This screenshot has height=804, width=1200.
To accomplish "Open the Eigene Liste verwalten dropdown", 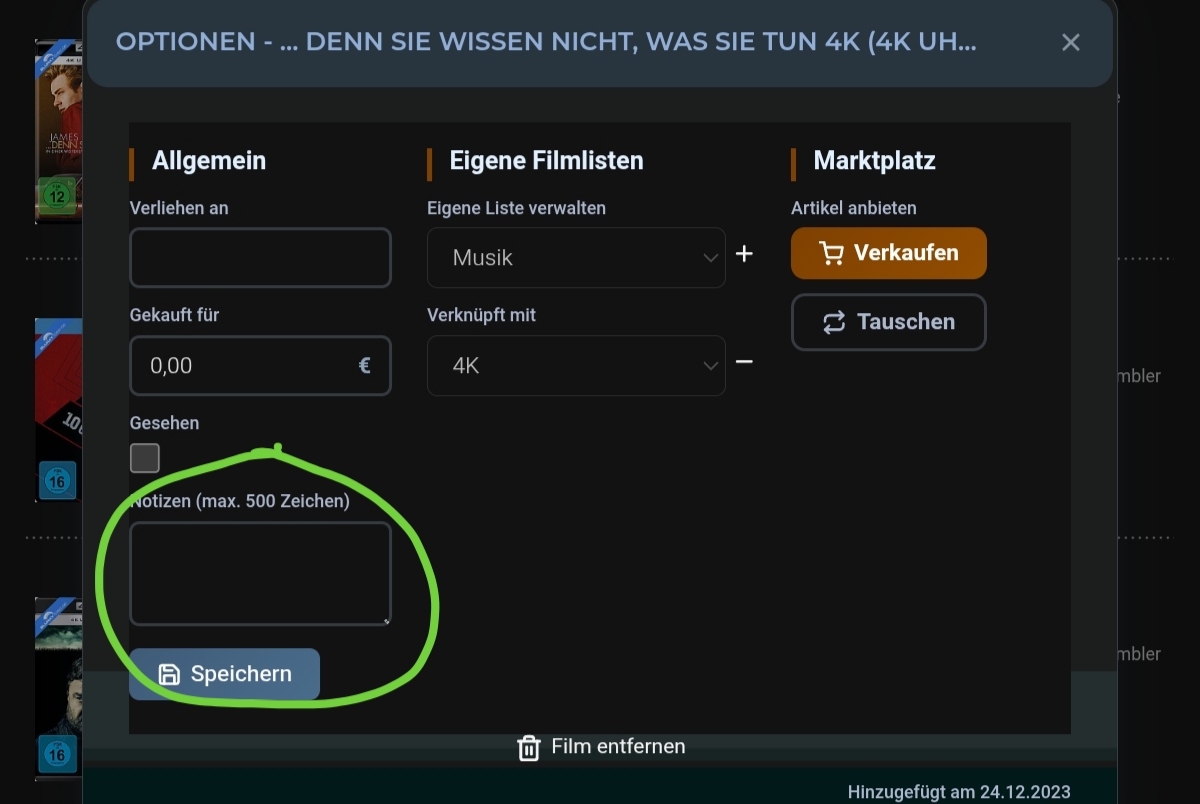I will (x=576, y=257).
